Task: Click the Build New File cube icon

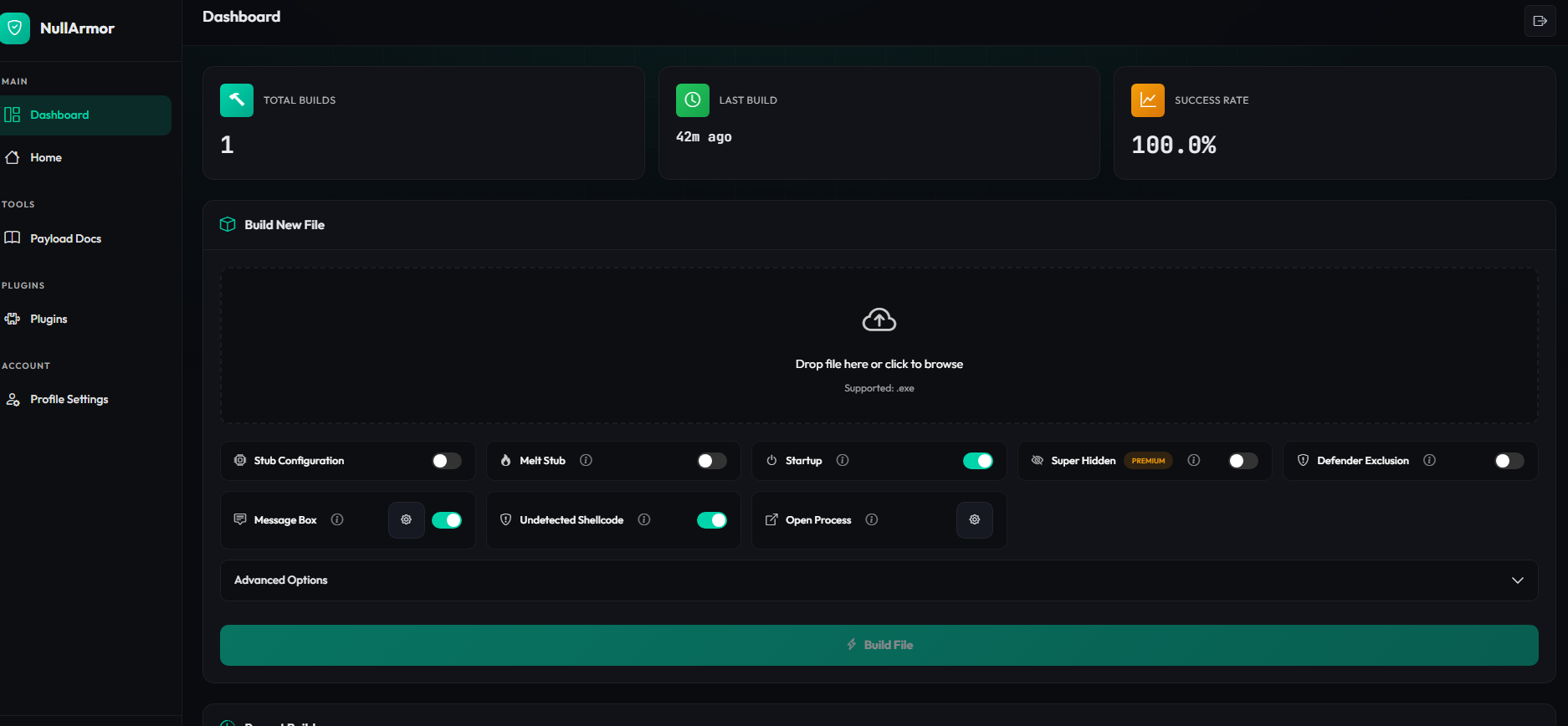Action: tap(228, 224)
